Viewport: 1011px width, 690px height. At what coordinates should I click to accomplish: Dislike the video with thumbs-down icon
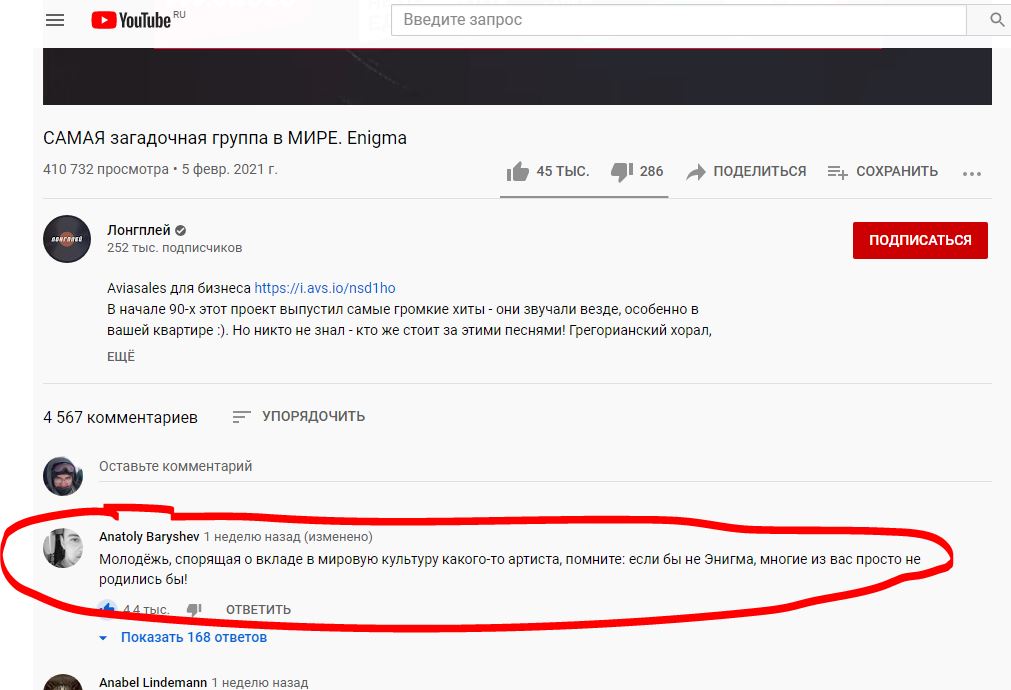(622, 172)
